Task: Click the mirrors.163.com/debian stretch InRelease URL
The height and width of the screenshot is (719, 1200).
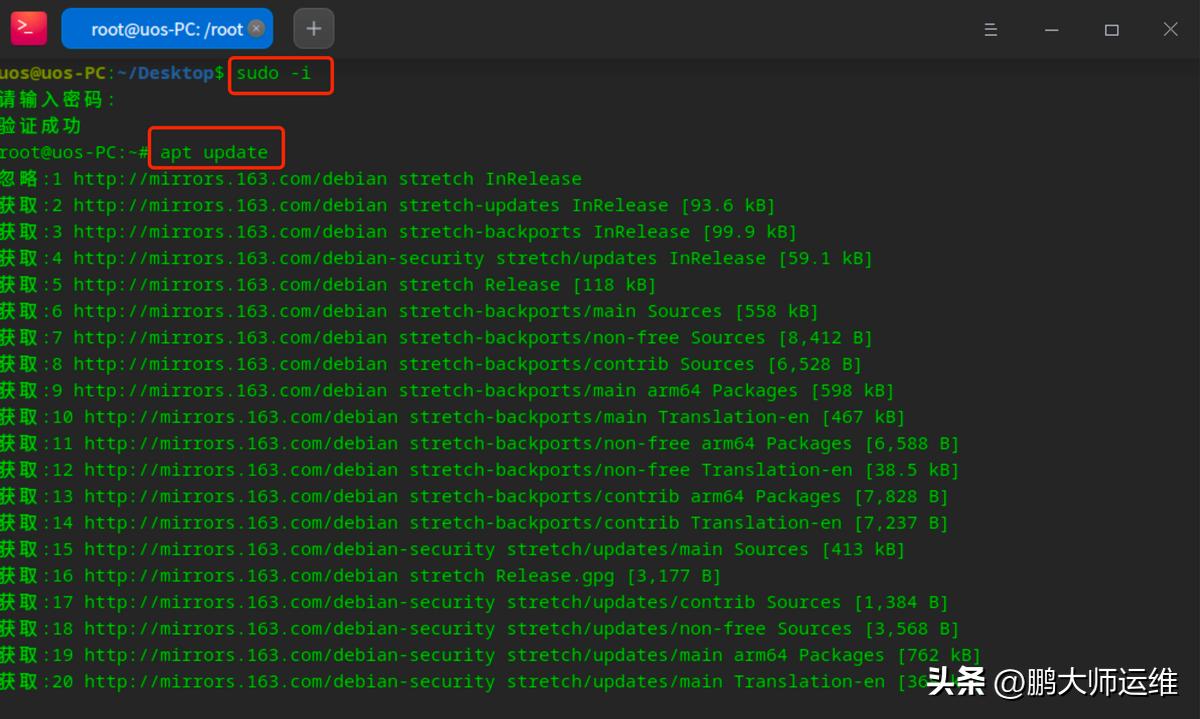Action: 330,178
